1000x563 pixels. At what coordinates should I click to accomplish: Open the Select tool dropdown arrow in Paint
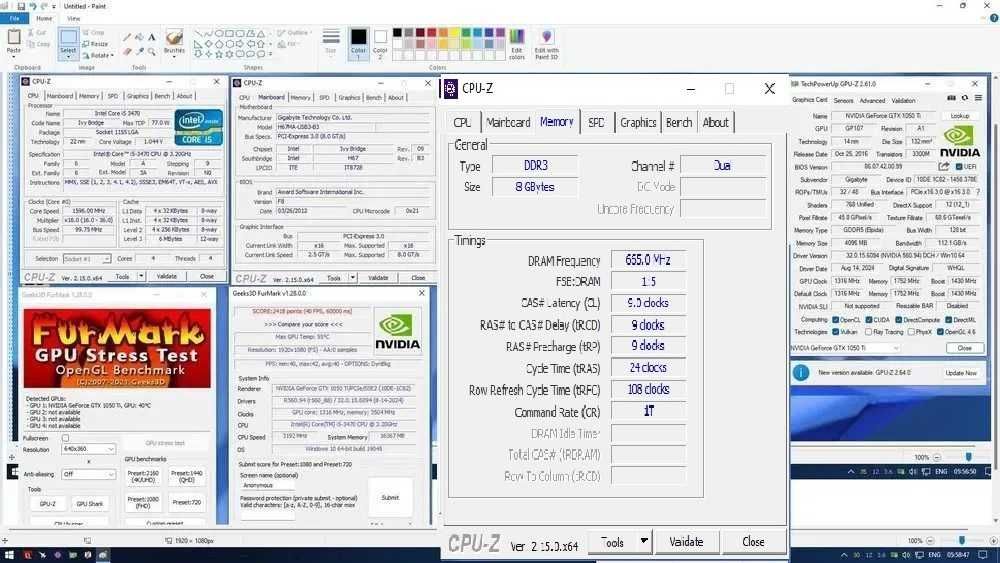coord(68,57)
